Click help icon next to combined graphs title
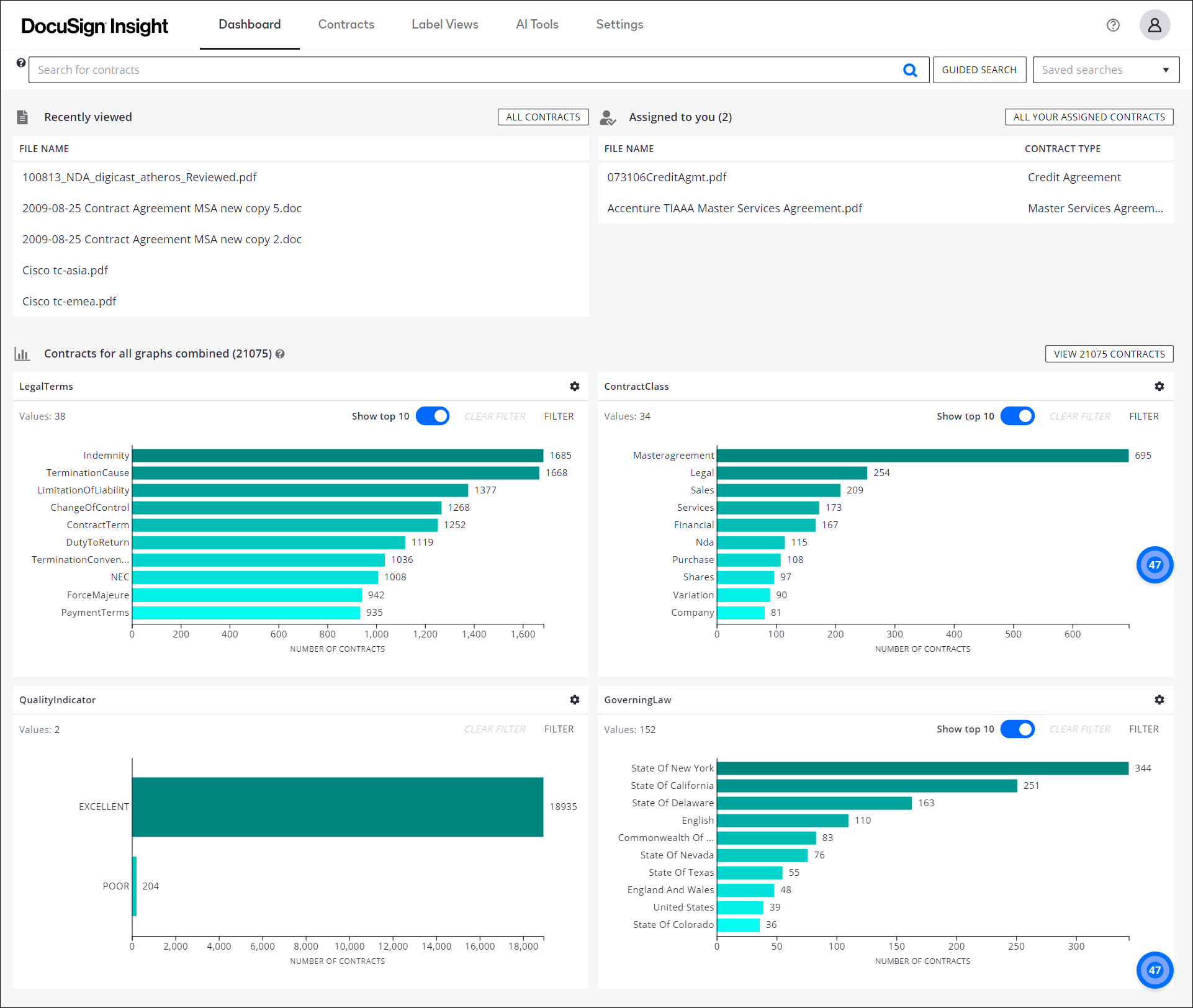This screenshot has width=1193, height=1008. 280,354
